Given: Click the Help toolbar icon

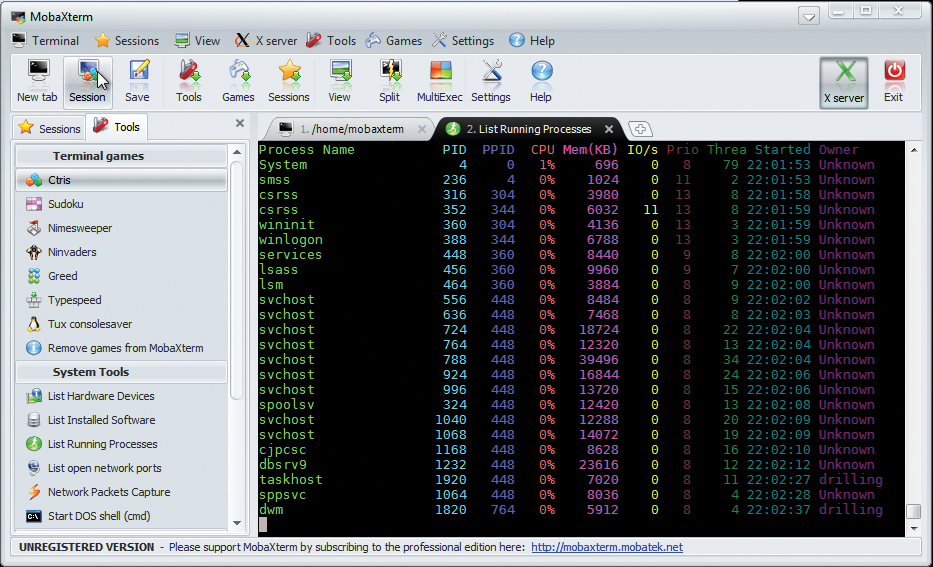Looking at the screenshot, I should [x=541, y=82].
